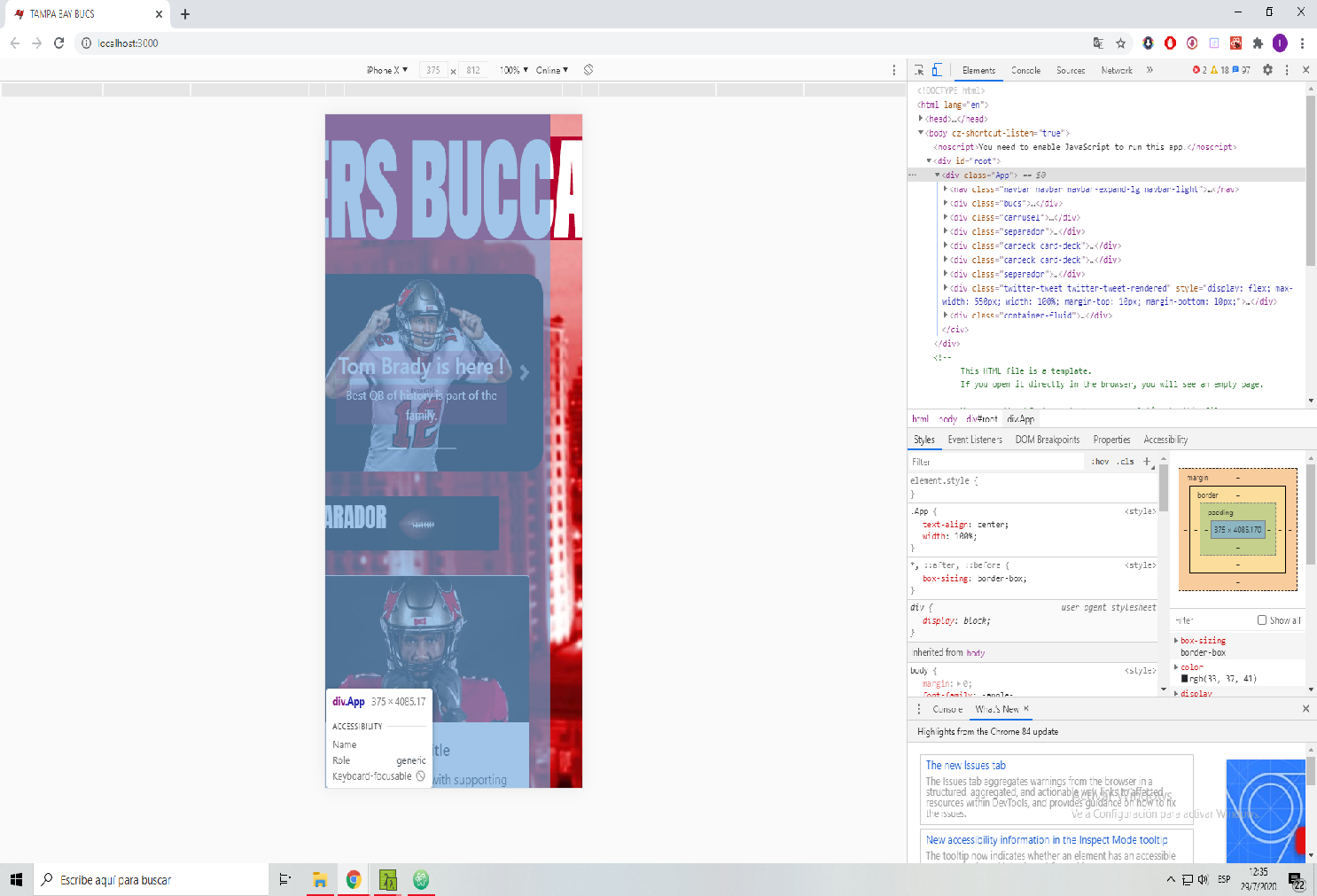Toggle the .cls element classes pane
Viewport: 1317px width, 896px height.
1126,462
